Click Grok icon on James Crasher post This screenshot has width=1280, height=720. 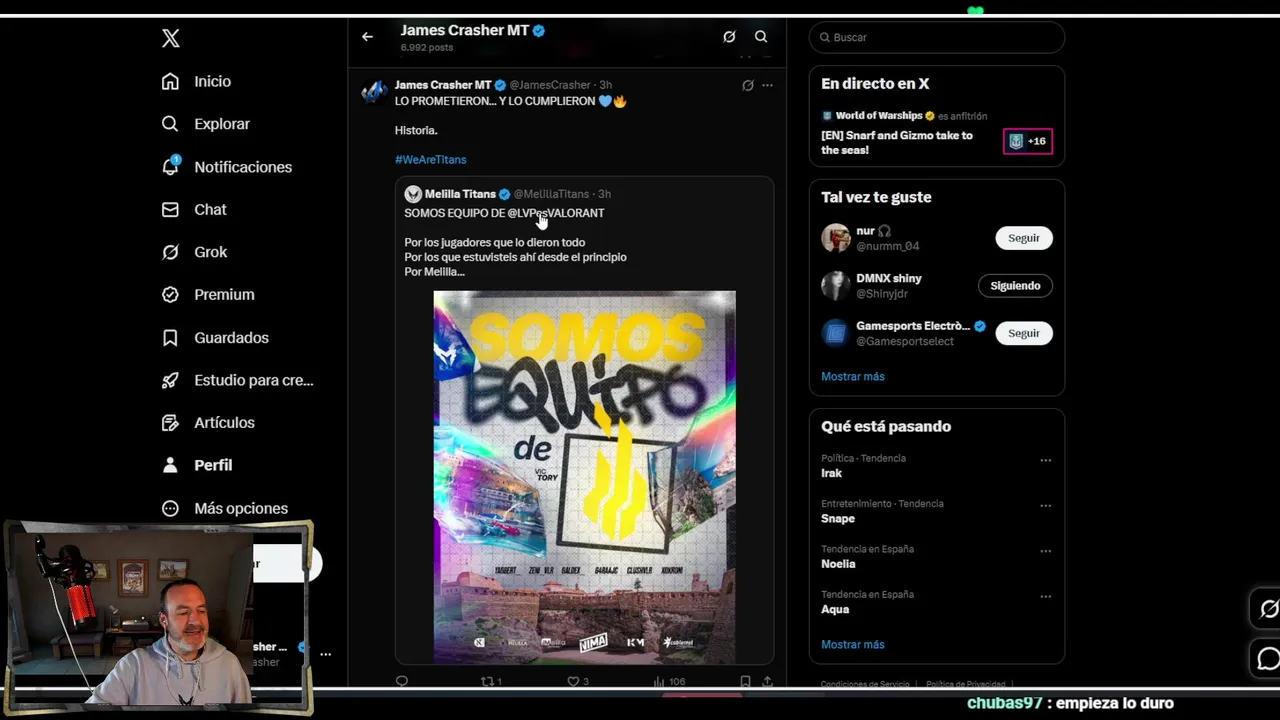click(747, 85)
